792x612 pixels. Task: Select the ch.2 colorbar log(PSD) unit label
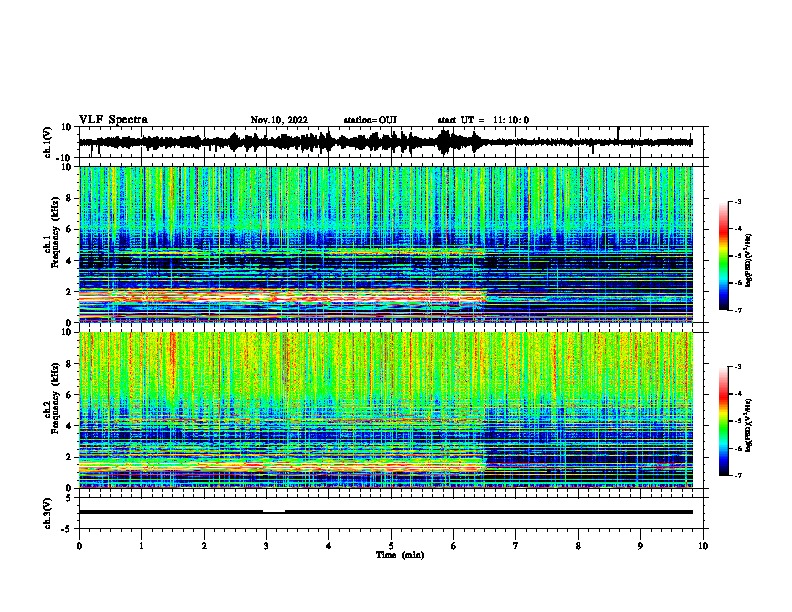pos(749,425)
